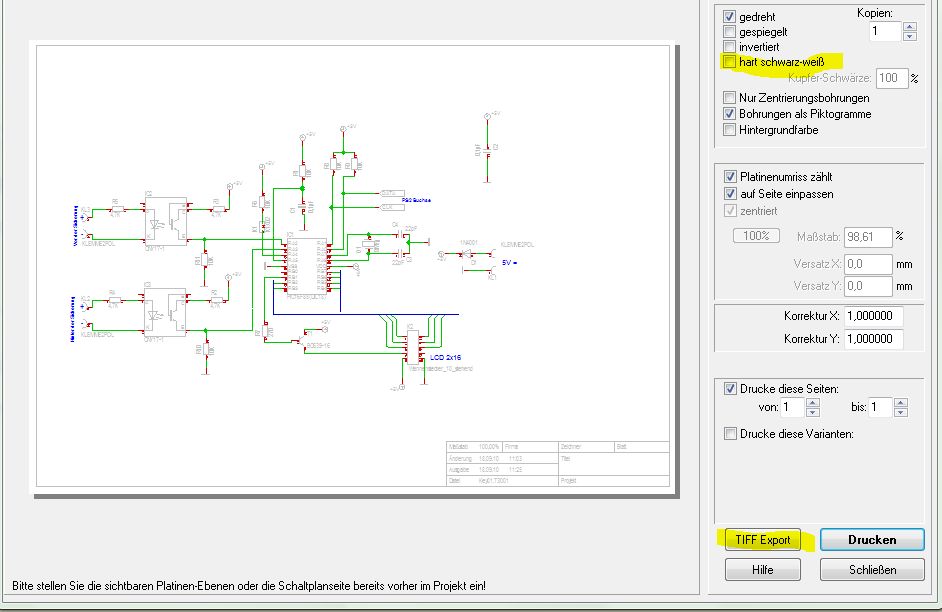Image resolution: width=942 pixels, height=612 pixels.
Task: Toggle Bohrungen als Piktogramme checkbox
Action: [729, 114]
